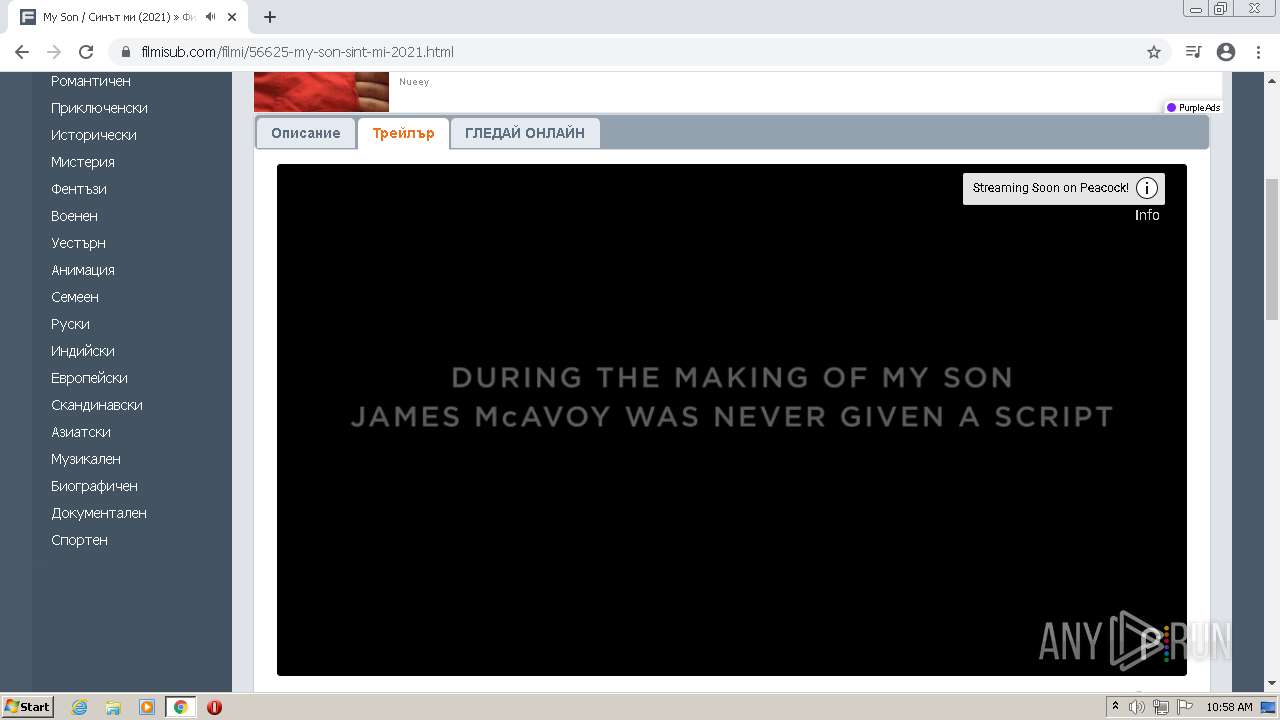Open the Биографичен genre

[x=94, y=486]
